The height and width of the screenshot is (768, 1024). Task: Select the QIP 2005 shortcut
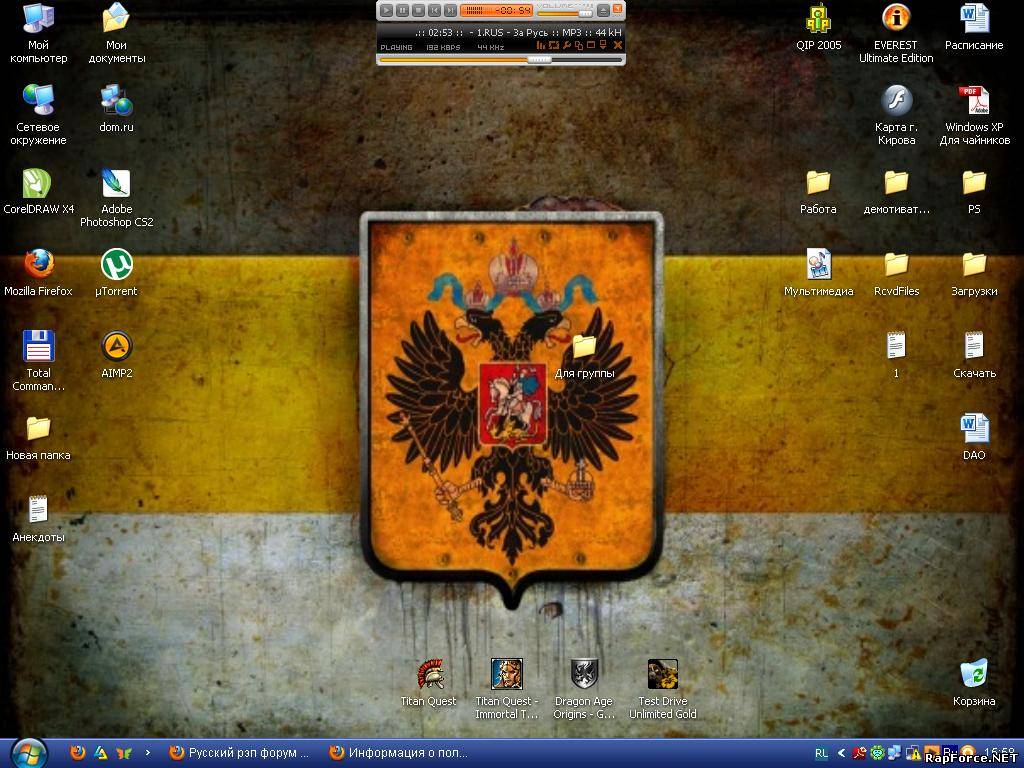pos(818,27)
